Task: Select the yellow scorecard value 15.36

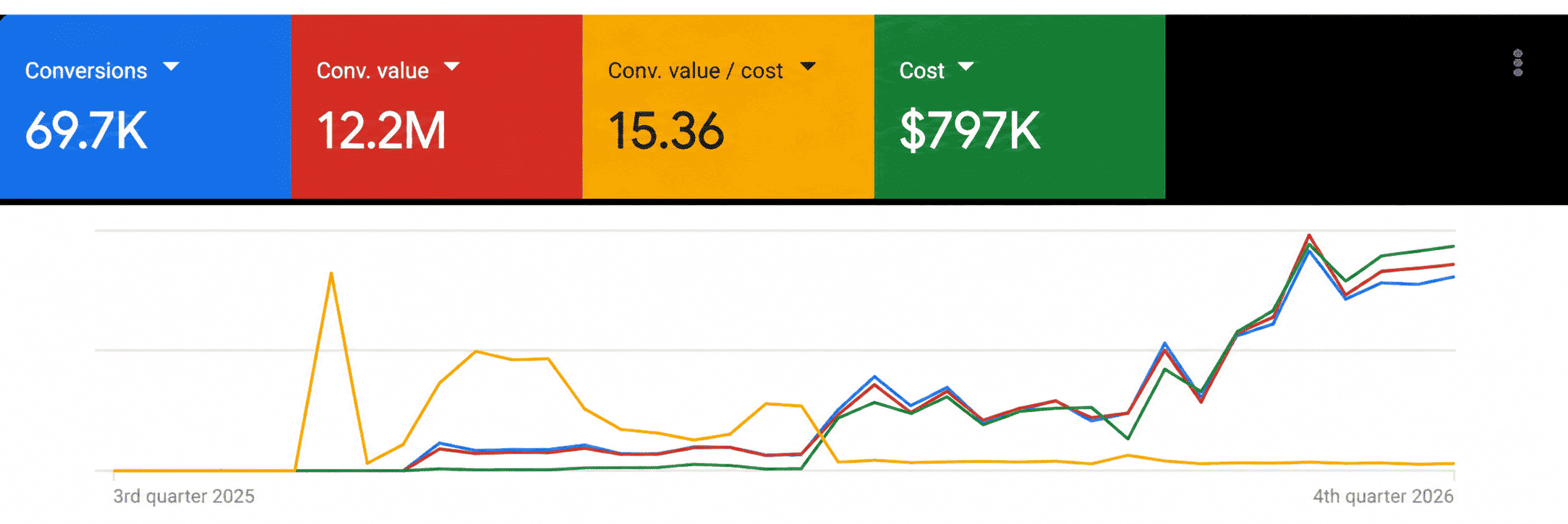Action: pyautogui.click(x=665, y=131)
